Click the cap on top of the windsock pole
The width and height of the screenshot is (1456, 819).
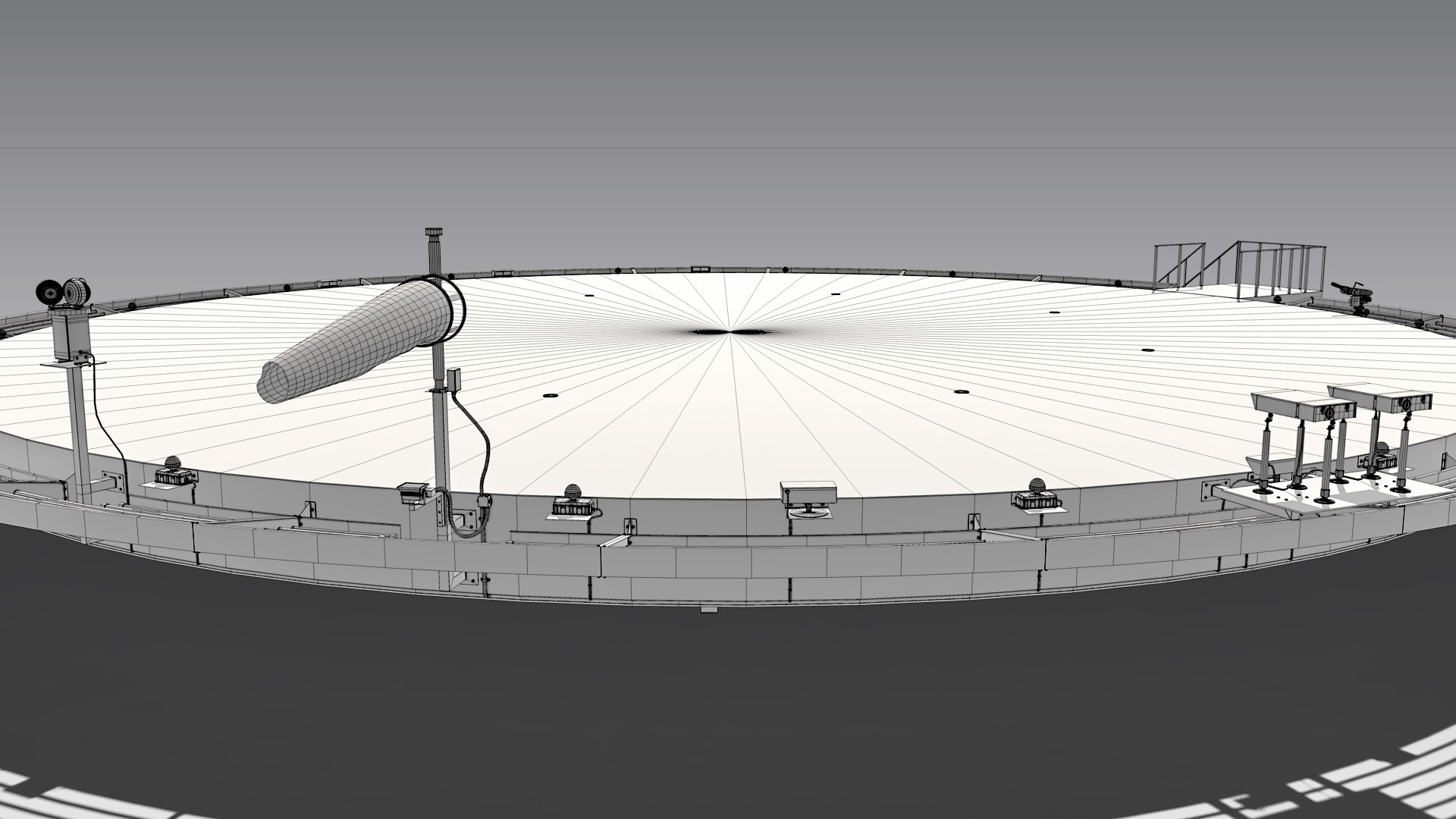pos(434,234)
